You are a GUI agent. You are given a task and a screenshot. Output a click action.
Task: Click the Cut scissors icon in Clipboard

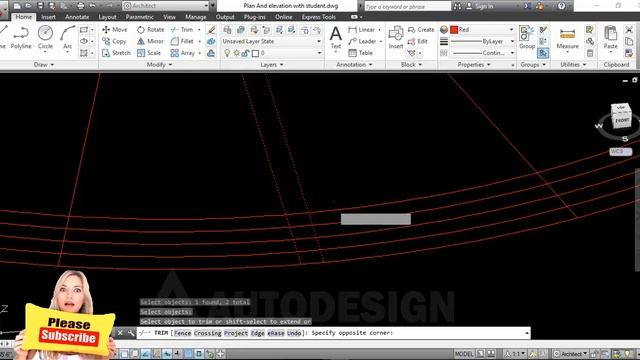click(629, 29)
